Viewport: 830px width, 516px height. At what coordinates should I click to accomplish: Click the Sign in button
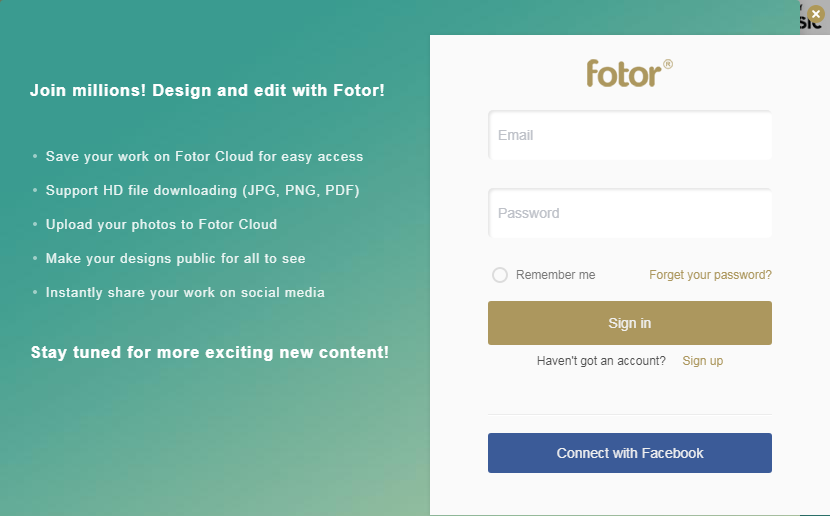[x=629, y=323]
